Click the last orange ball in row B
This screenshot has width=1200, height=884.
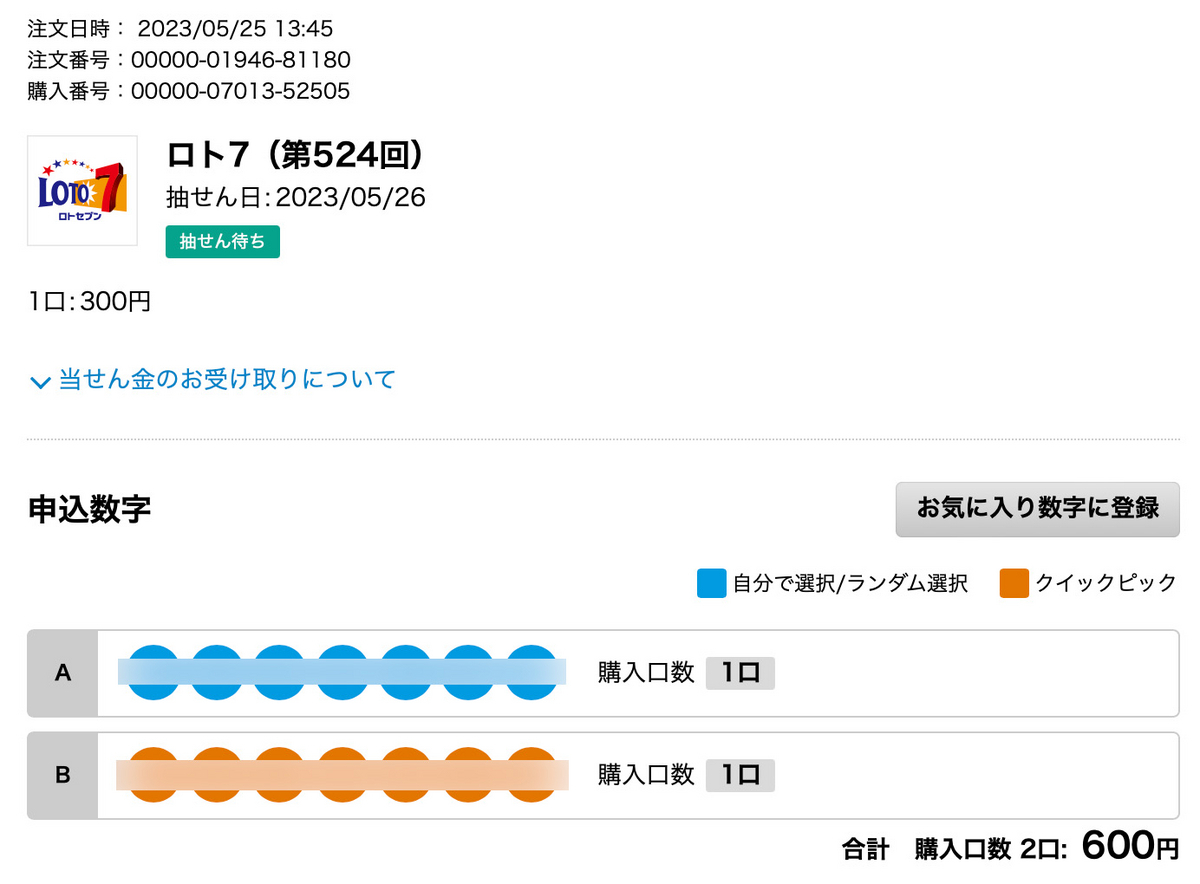(x=532, y=775)
